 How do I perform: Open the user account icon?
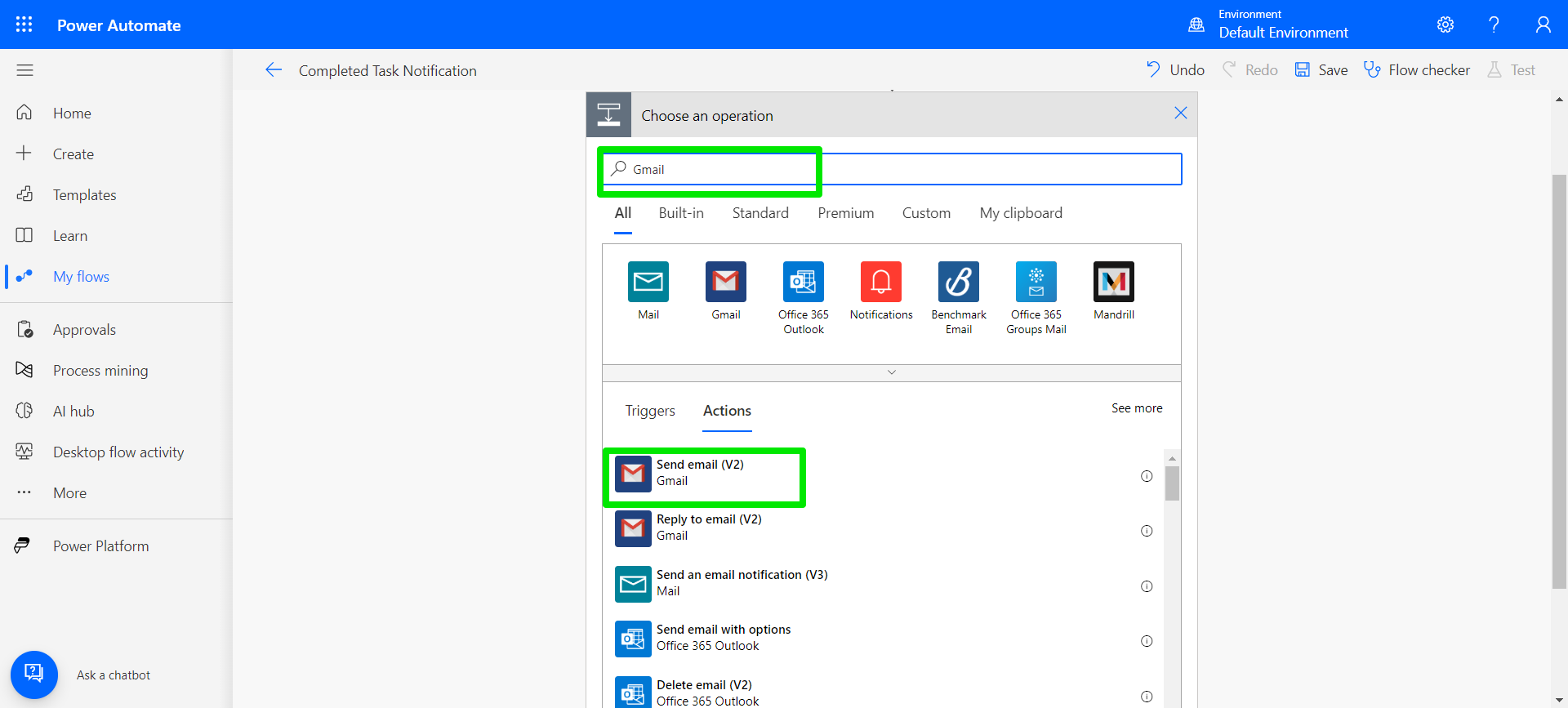coord(1543,24)
